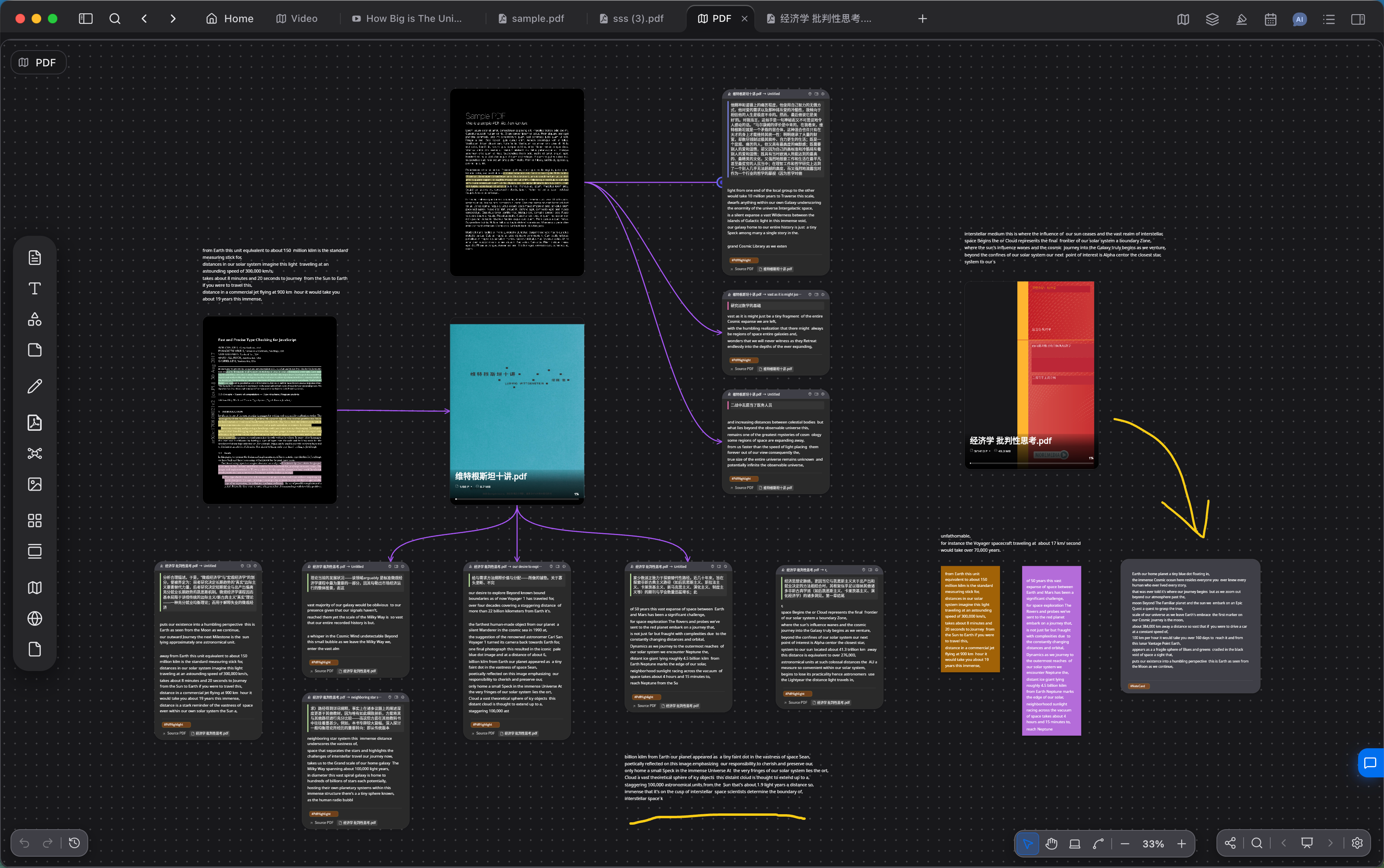Click the AI avatar icon
The height and width of the screenshot is (868, 1384).
pos(1299,19)
